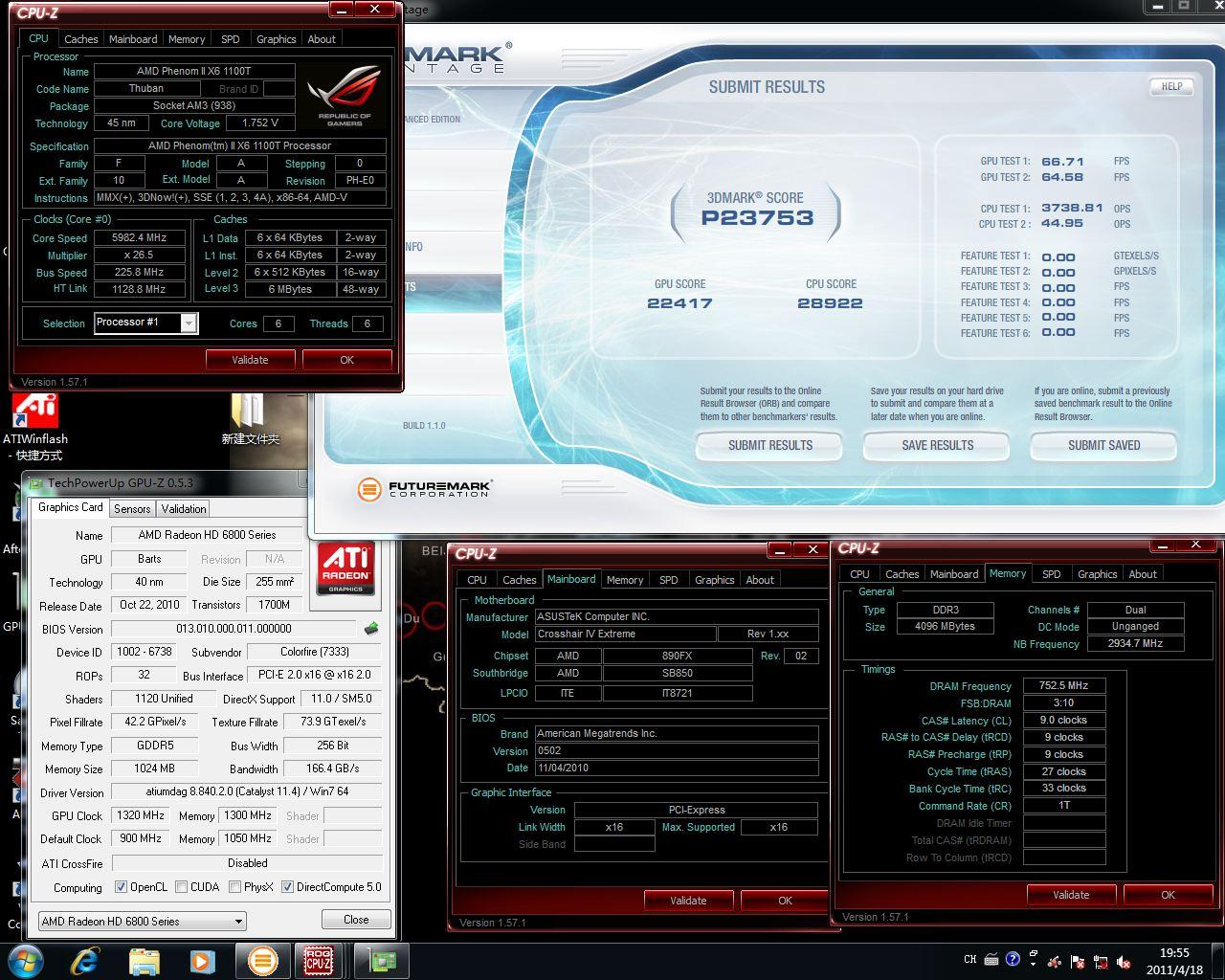Click the blue help icon in tray
The height and width of the screenshot is (980, 1225).
click(x=1013, y=959)
